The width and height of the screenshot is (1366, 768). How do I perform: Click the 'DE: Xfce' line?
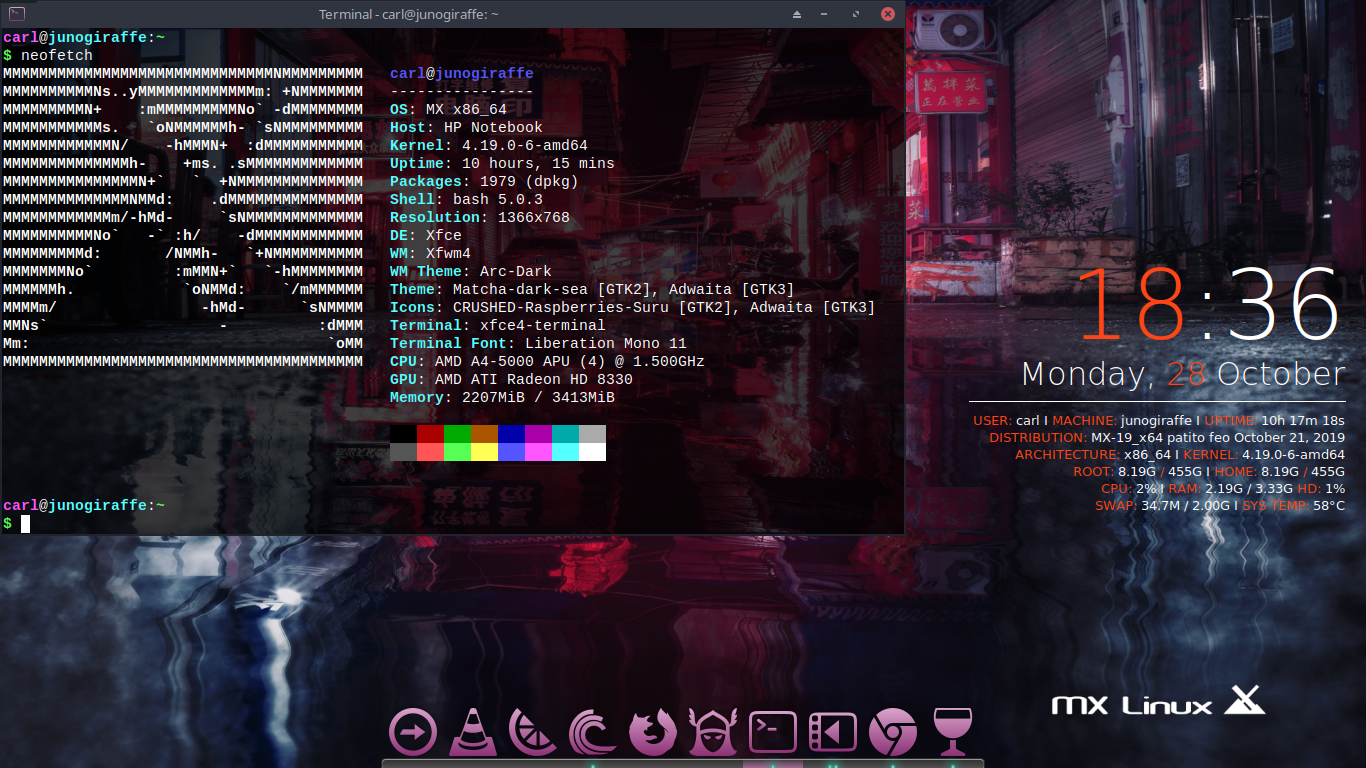426,236
